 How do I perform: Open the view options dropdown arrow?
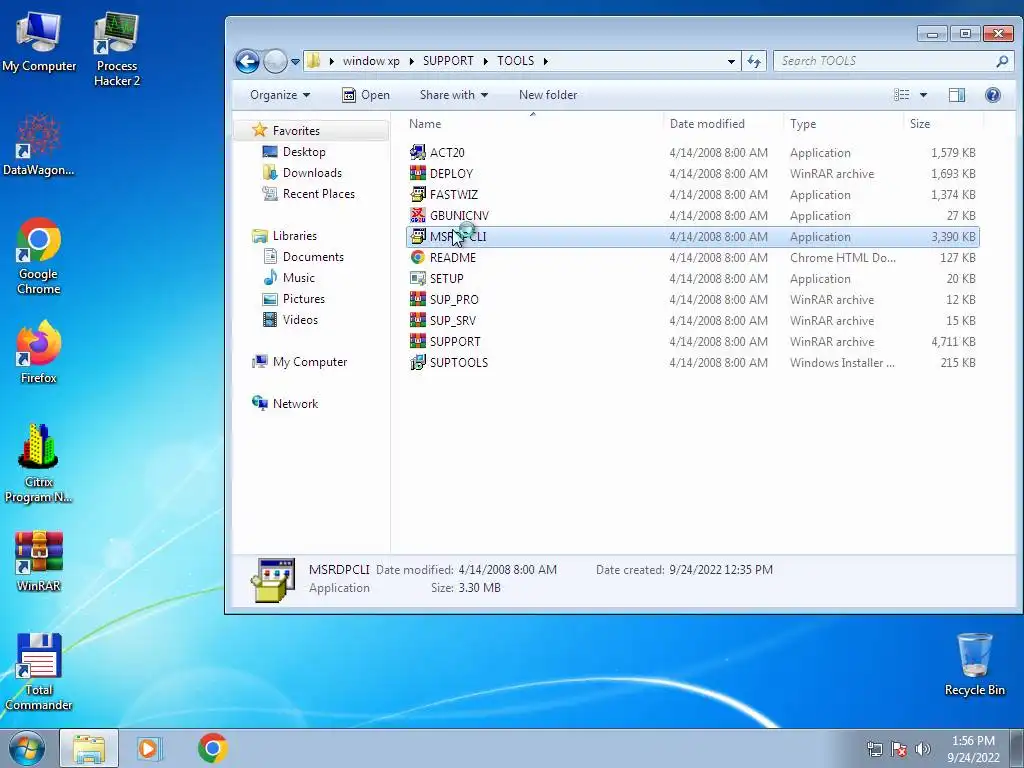[923, 95]
